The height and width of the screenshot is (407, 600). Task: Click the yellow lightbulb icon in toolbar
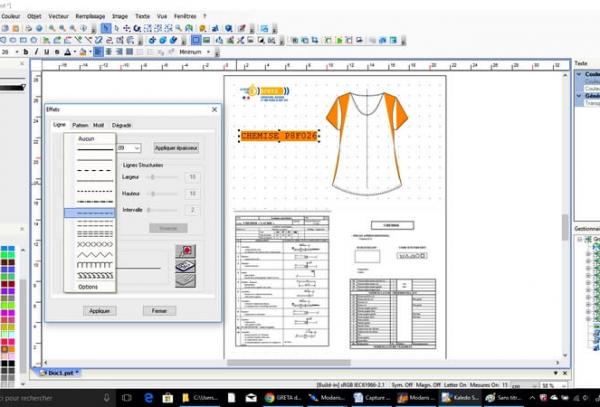click(203, 28)
